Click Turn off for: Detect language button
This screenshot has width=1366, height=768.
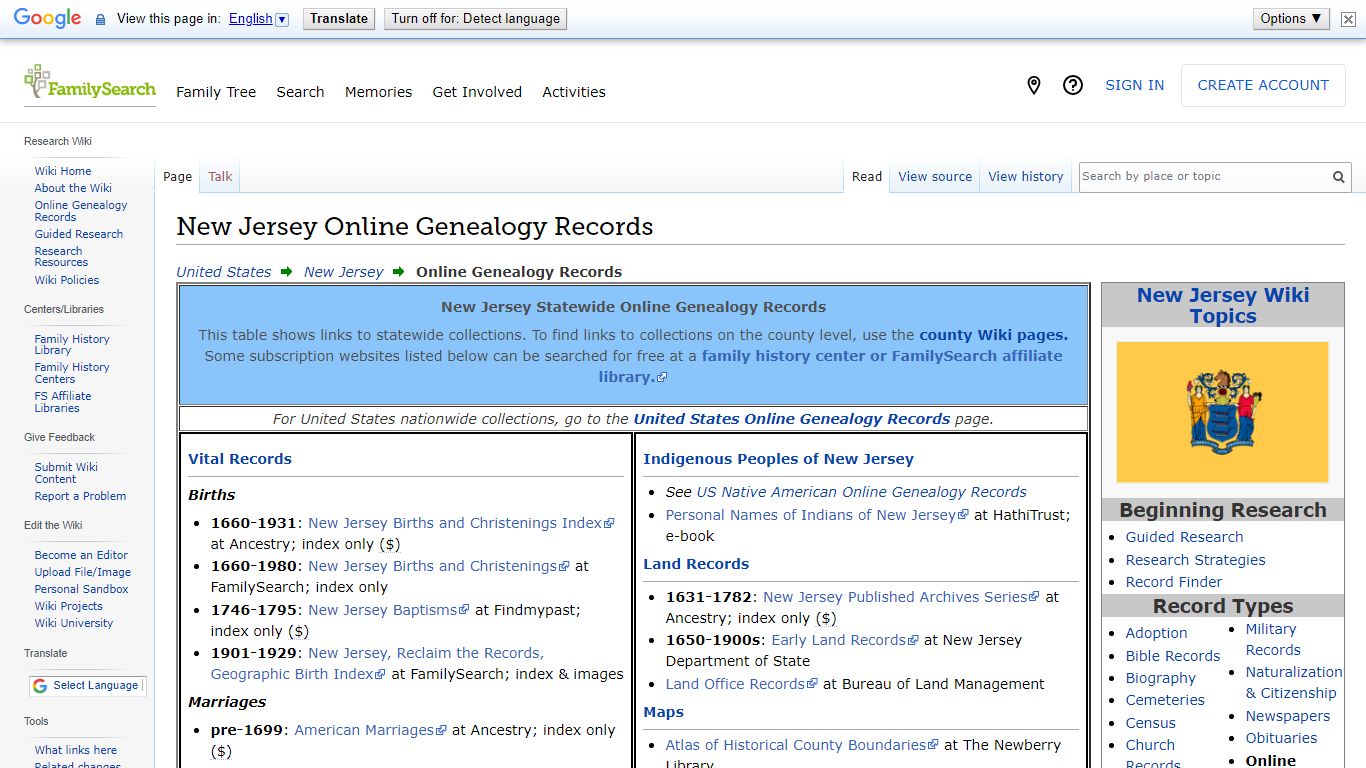475,19
